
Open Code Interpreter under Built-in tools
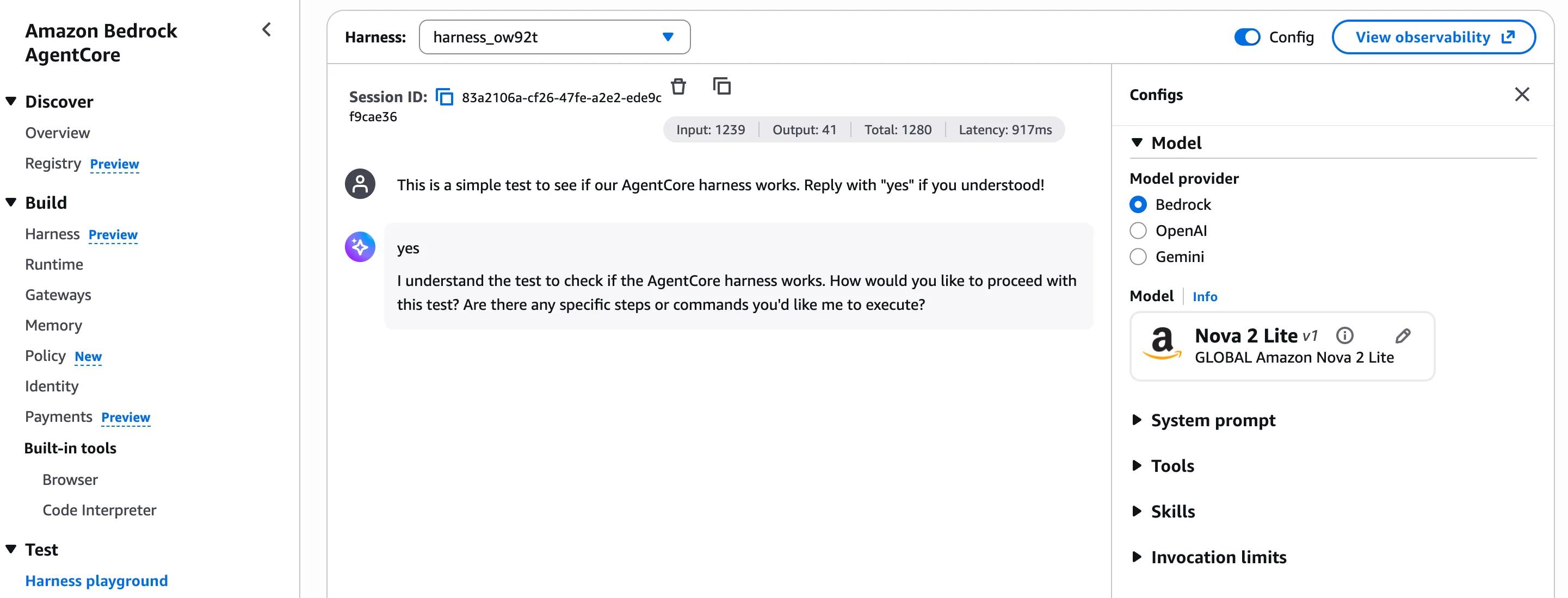pyautogui.click(x=99, y=510)
